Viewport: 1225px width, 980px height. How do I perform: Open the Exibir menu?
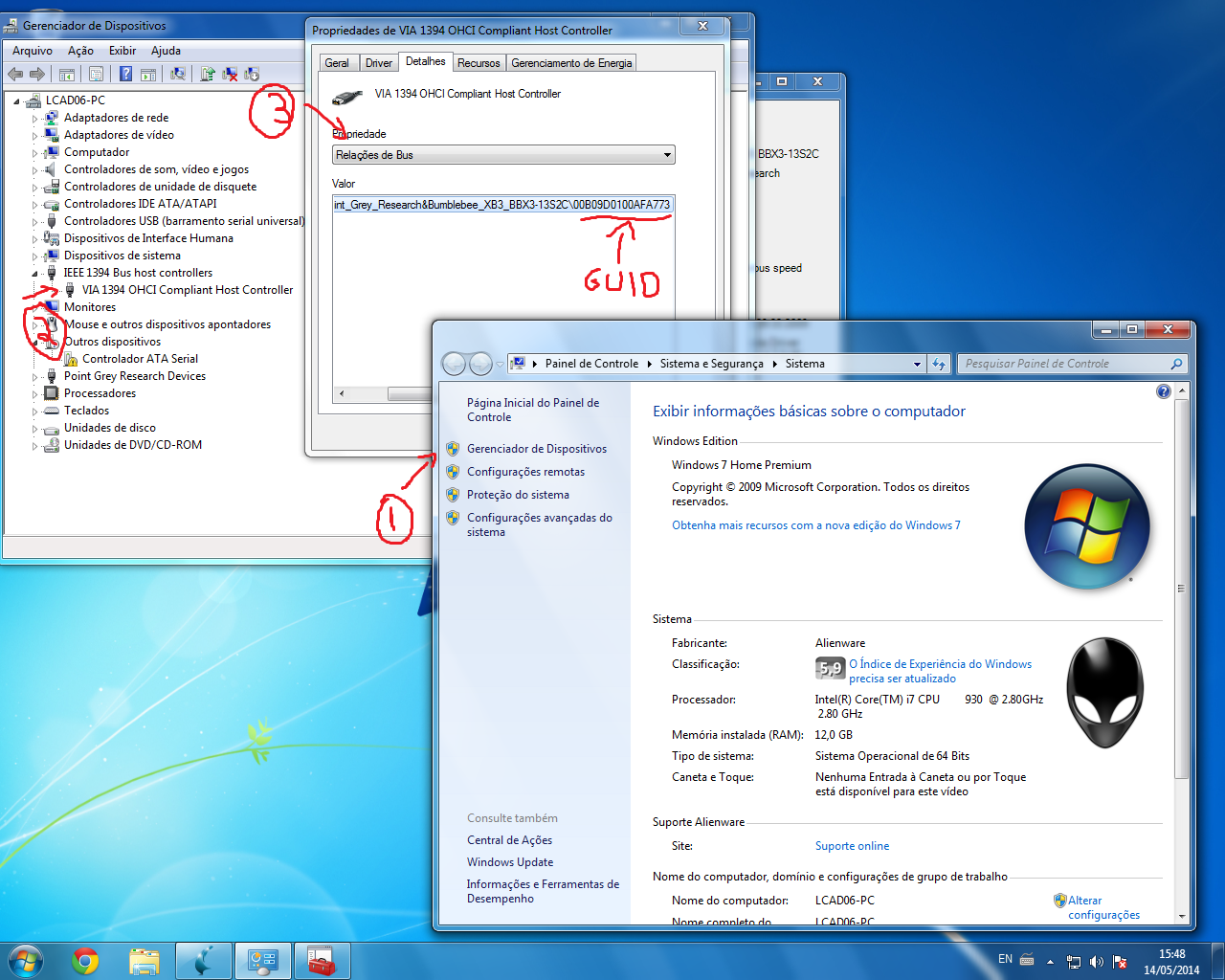point(122,51)
